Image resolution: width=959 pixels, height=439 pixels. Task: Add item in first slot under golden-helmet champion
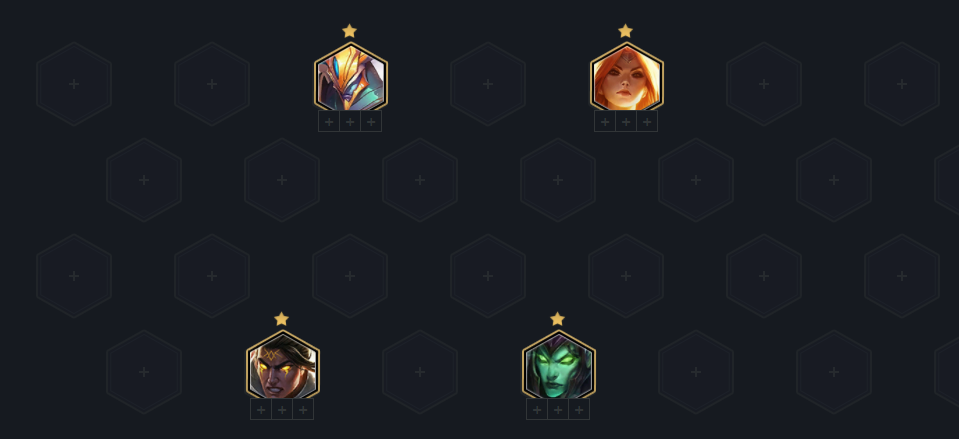(x=329, y=122)
